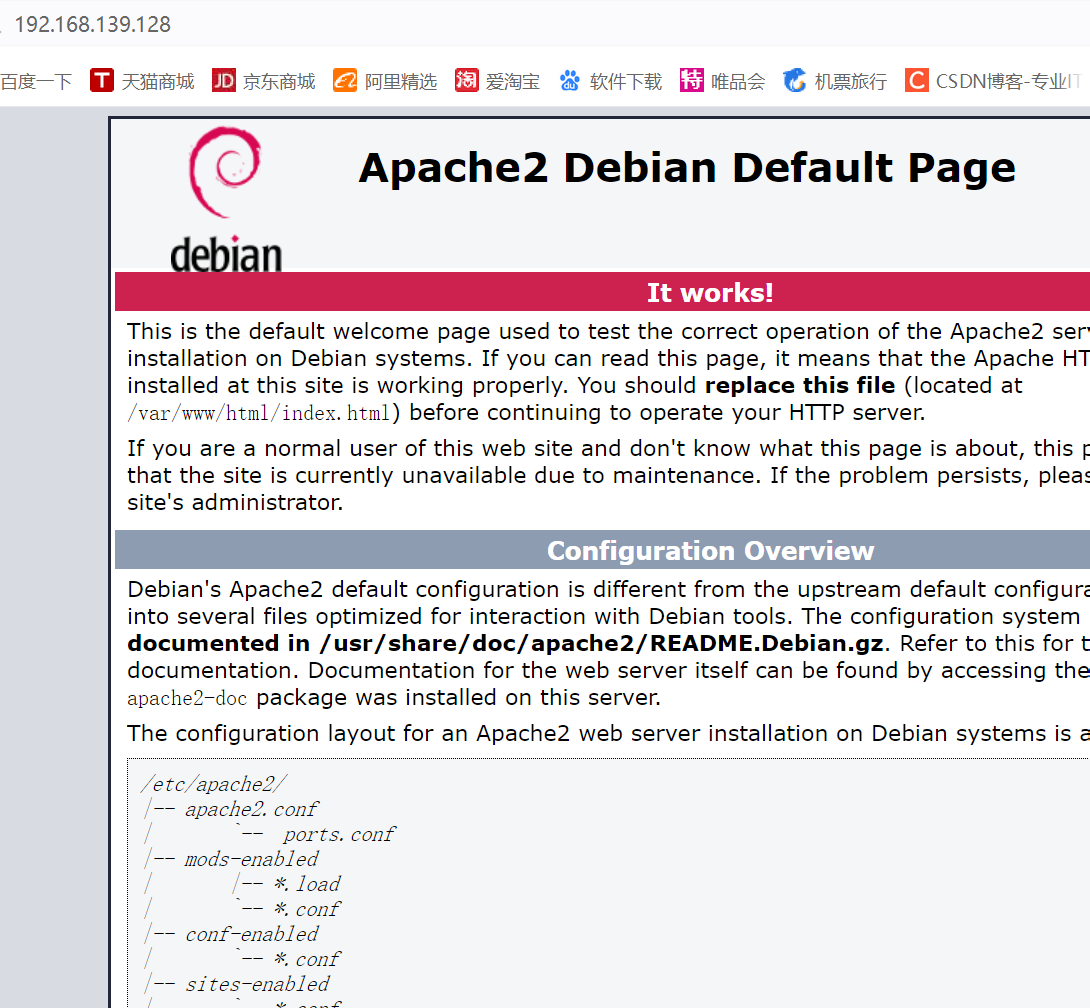Screen dimensions: 1090x1008
Task: Click the ports.conf line in tree
Action: [x=339, y=834]
